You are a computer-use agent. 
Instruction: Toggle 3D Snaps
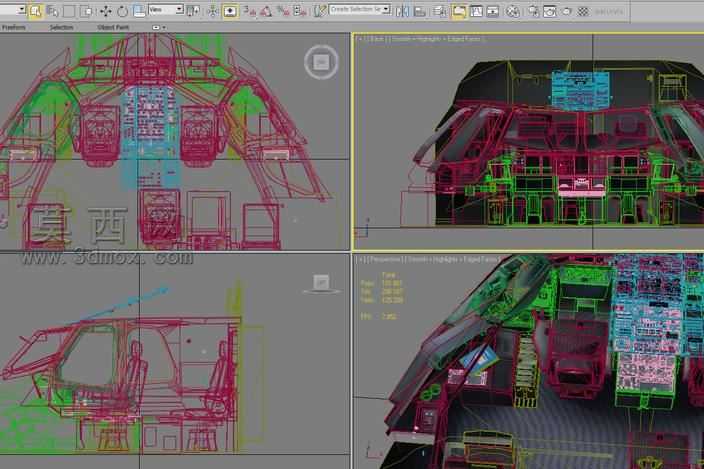click(x=249, y=11)
